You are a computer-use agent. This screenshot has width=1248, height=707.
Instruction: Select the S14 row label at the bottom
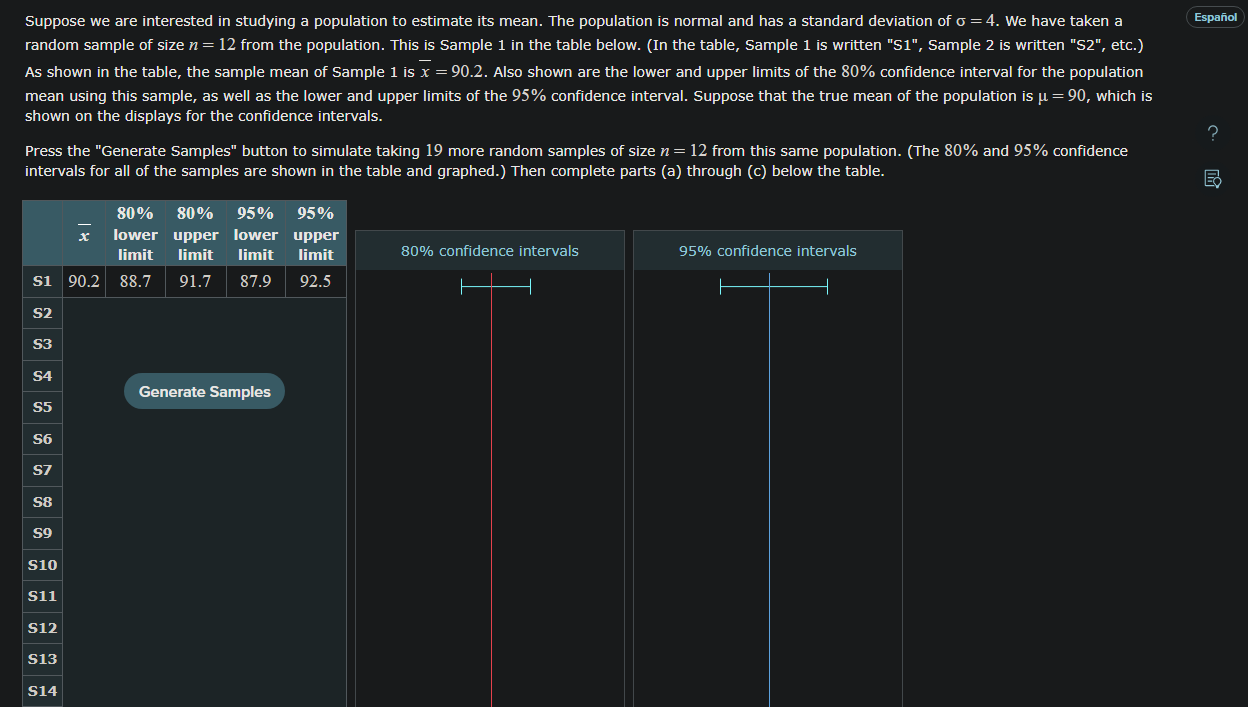42,691
